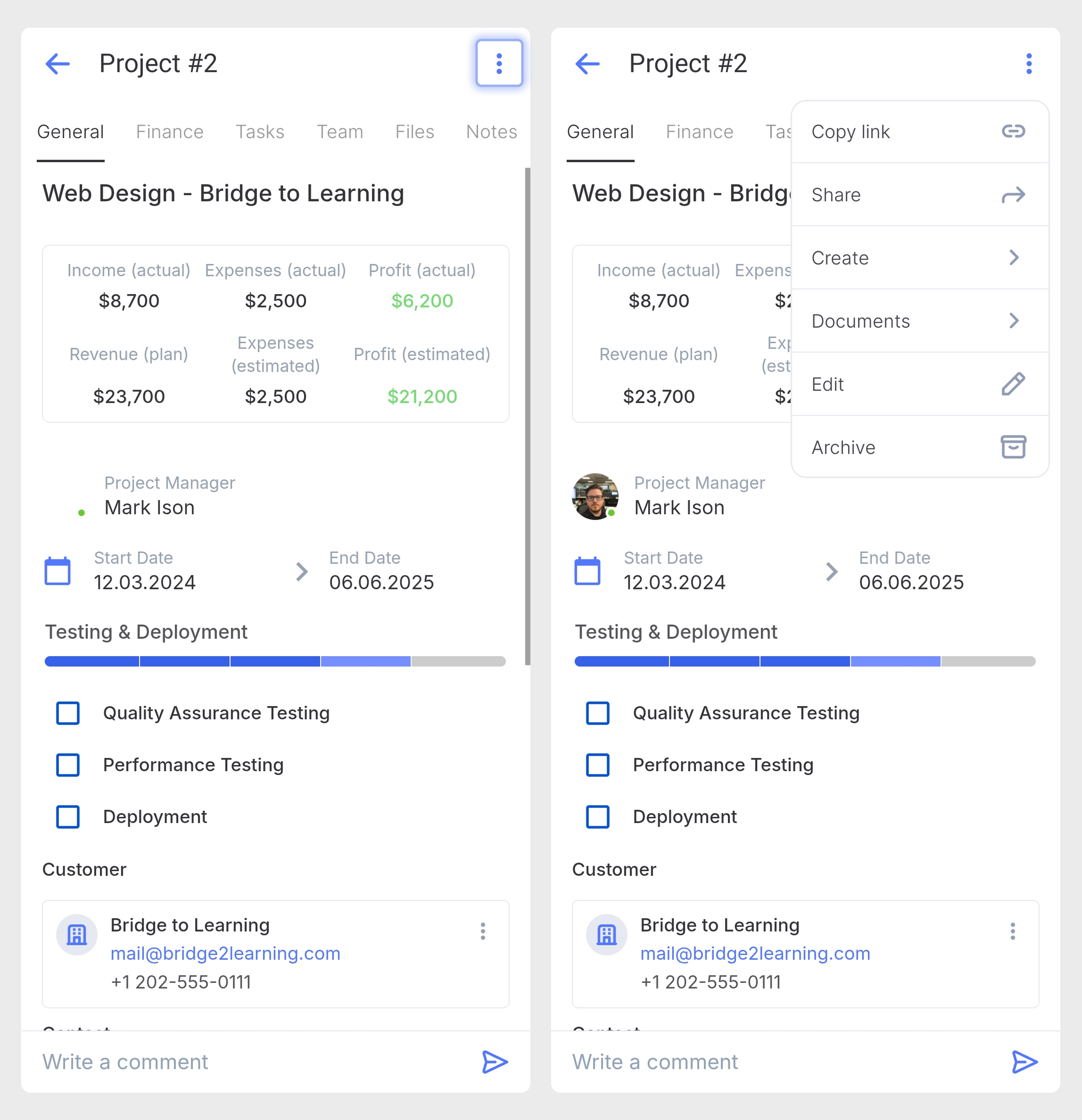Click the Testing & Deployment progress bar left
Viewport: 1082px width, 1120px height.
coord(275,661)
